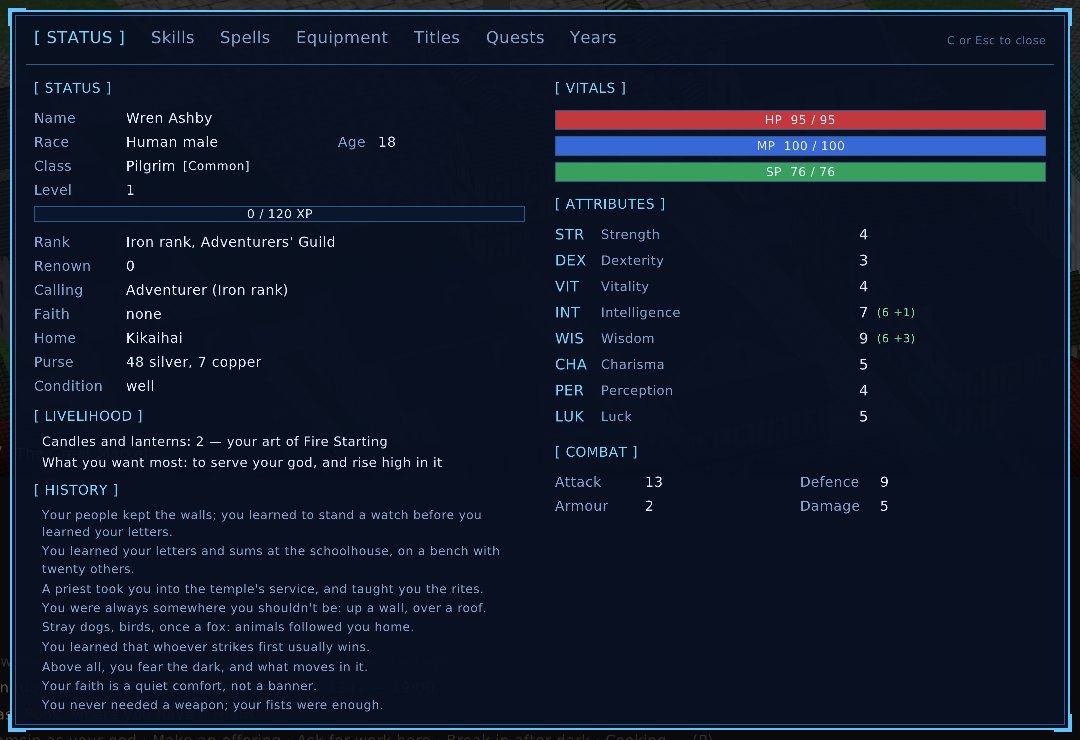Click the [ VITALS ] section header
Image resolution: width=1080 pixels, height=740 pixels.
click(590, 88)
